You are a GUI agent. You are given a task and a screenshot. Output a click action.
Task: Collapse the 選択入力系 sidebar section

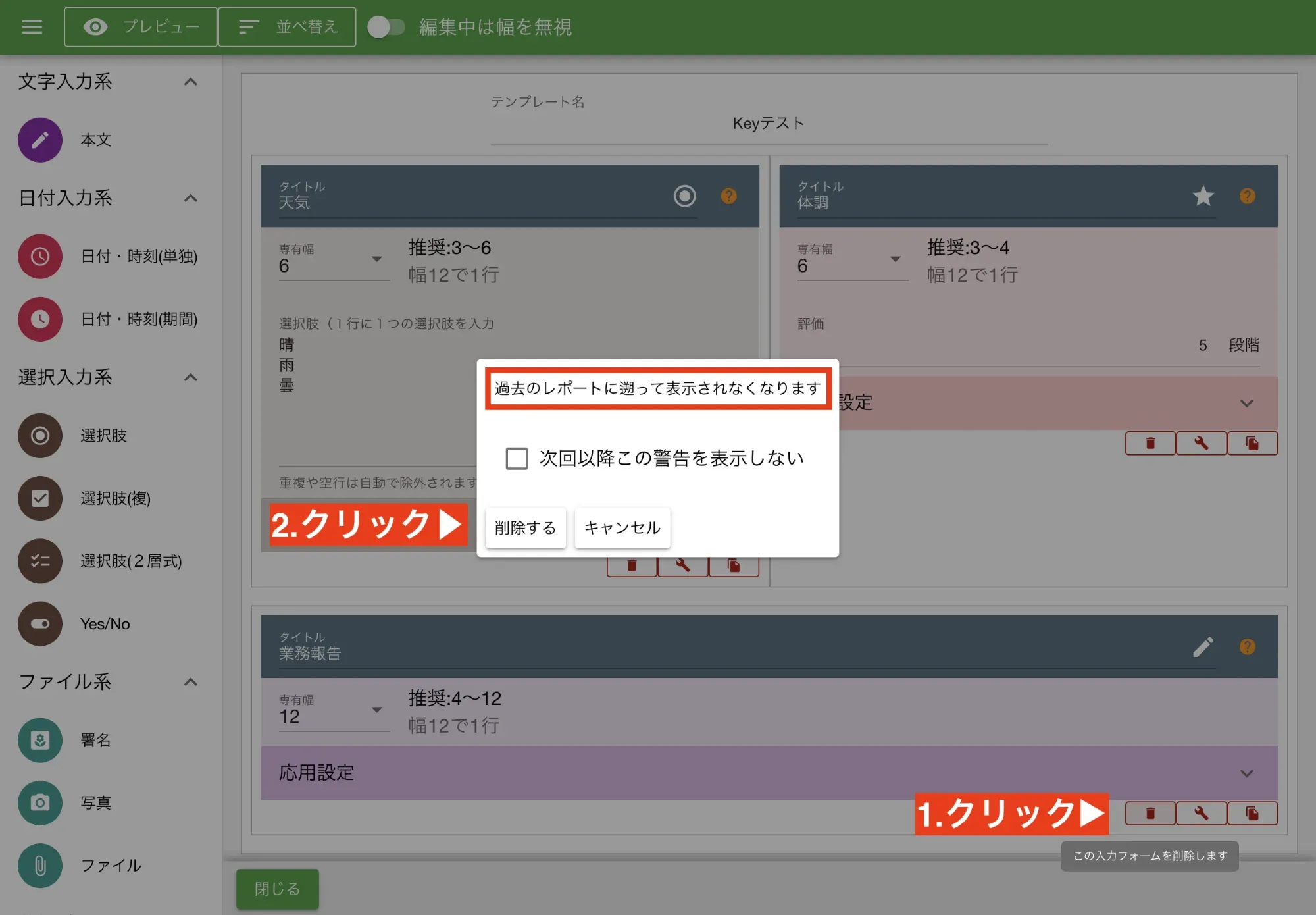click(191, 377)
